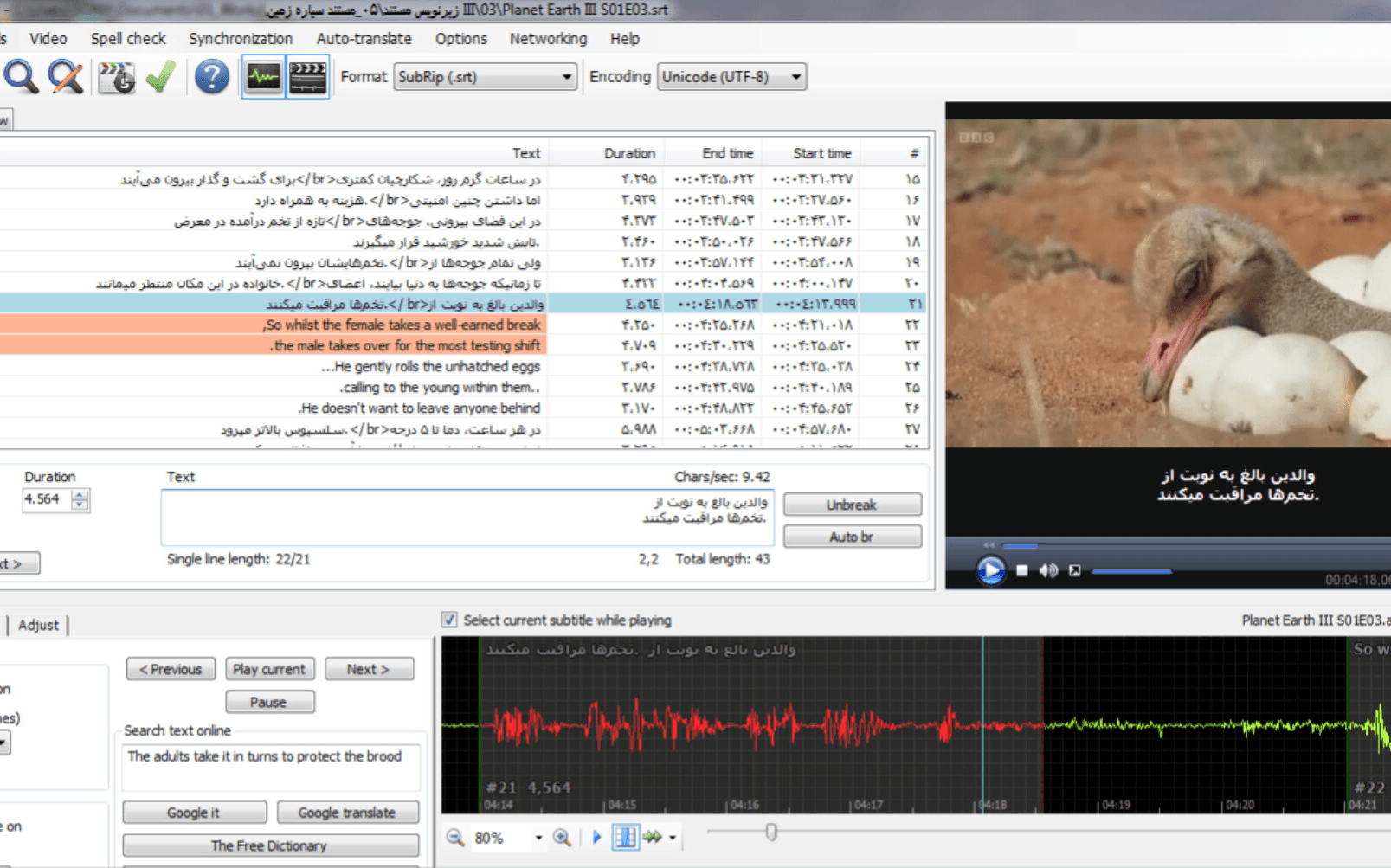Zoom in the waveform (plus magnifier)

coord(562,837)
